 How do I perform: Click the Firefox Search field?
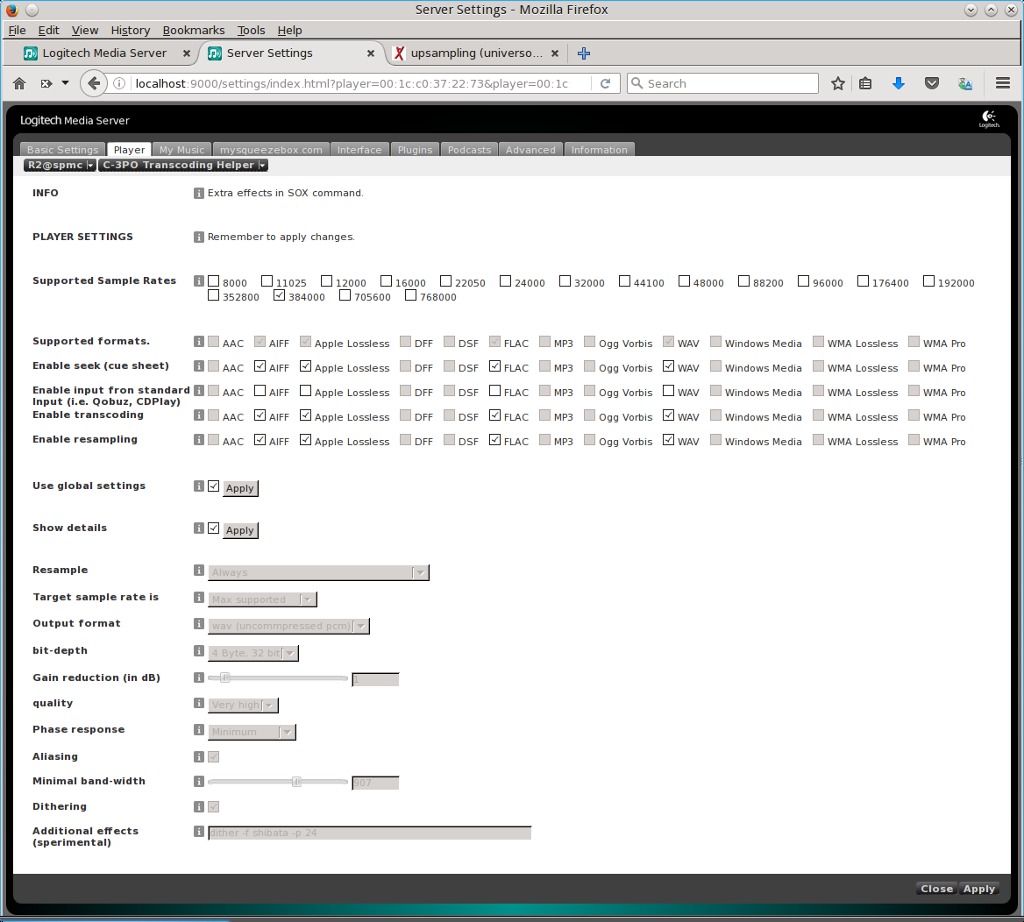[x=722, y=84]
